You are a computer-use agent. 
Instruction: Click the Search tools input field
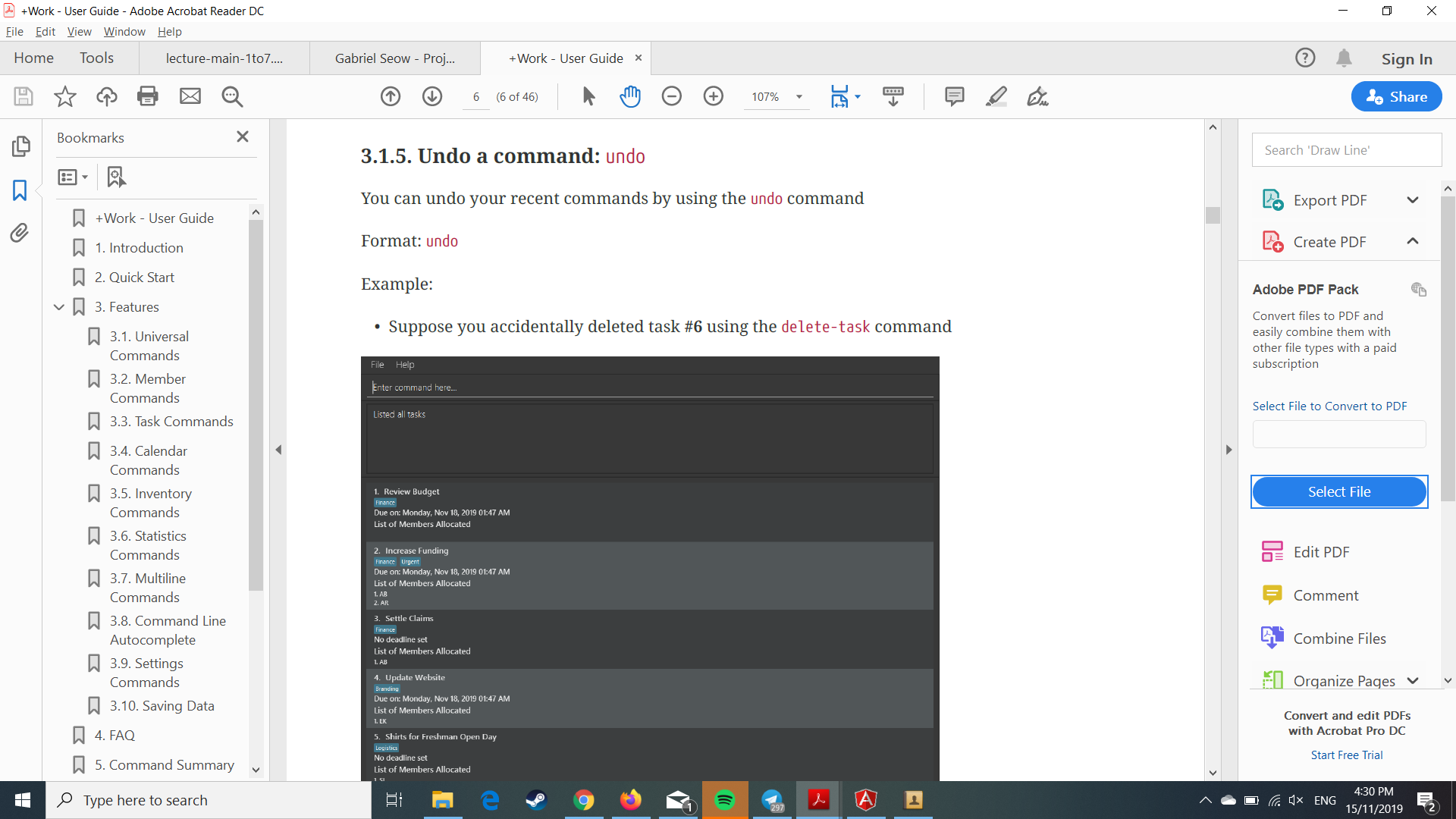click(x=1346, y=150)
